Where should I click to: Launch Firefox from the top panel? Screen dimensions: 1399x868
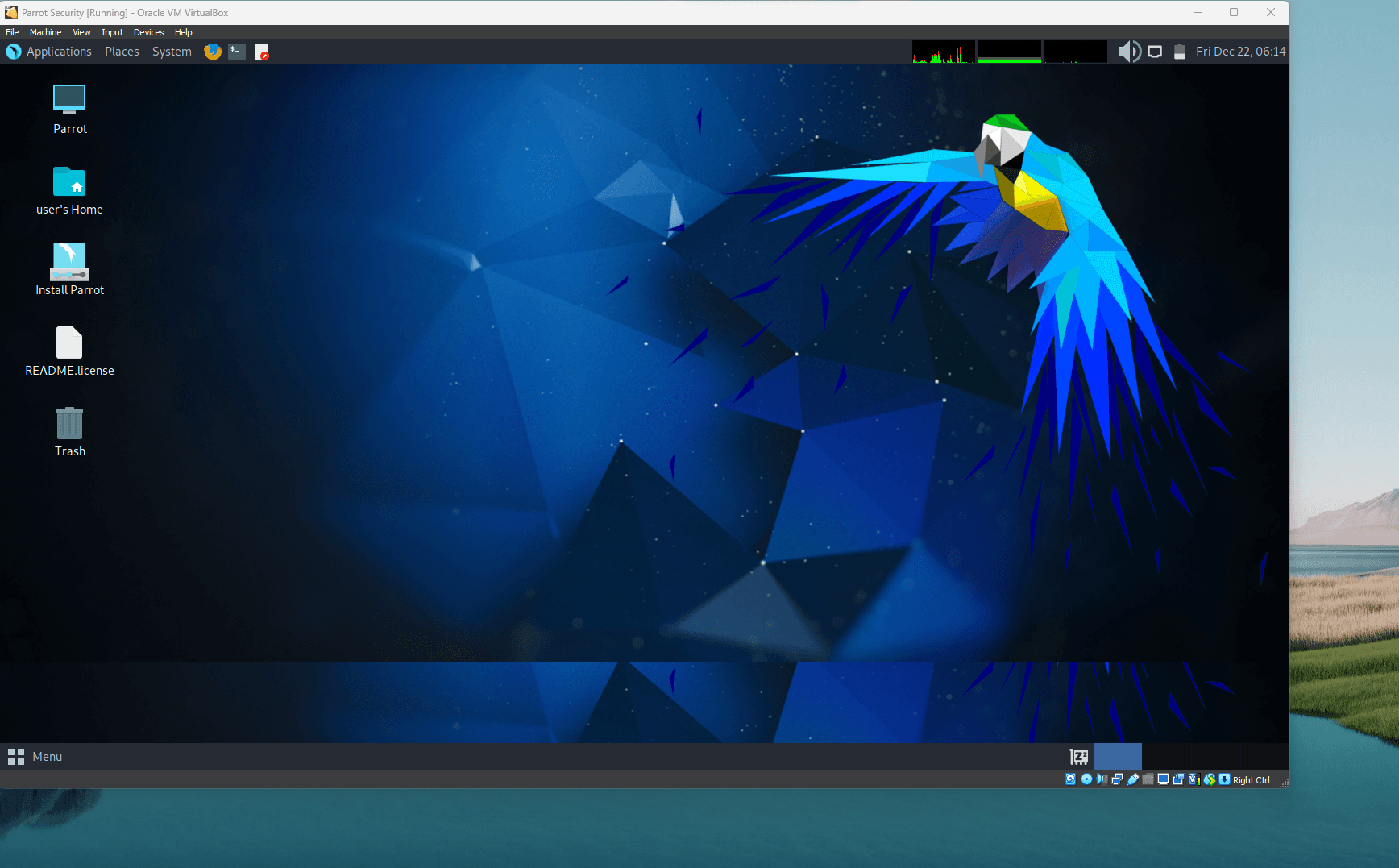(x=213, y=52)
